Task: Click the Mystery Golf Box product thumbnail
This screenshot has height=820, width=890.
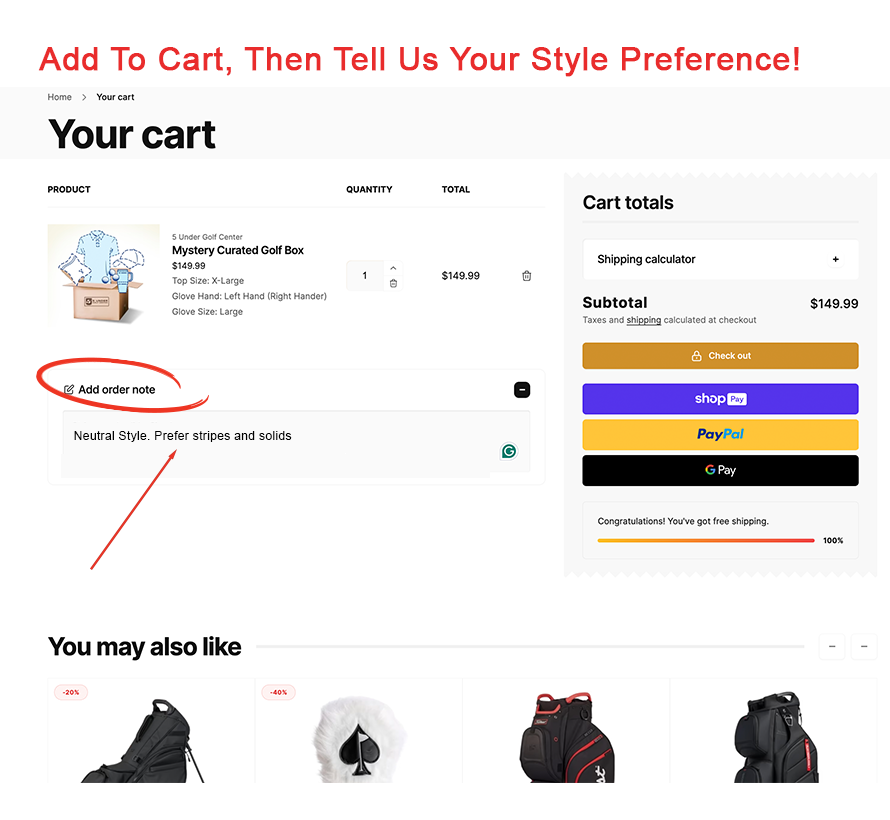Action: pos(104,274)
